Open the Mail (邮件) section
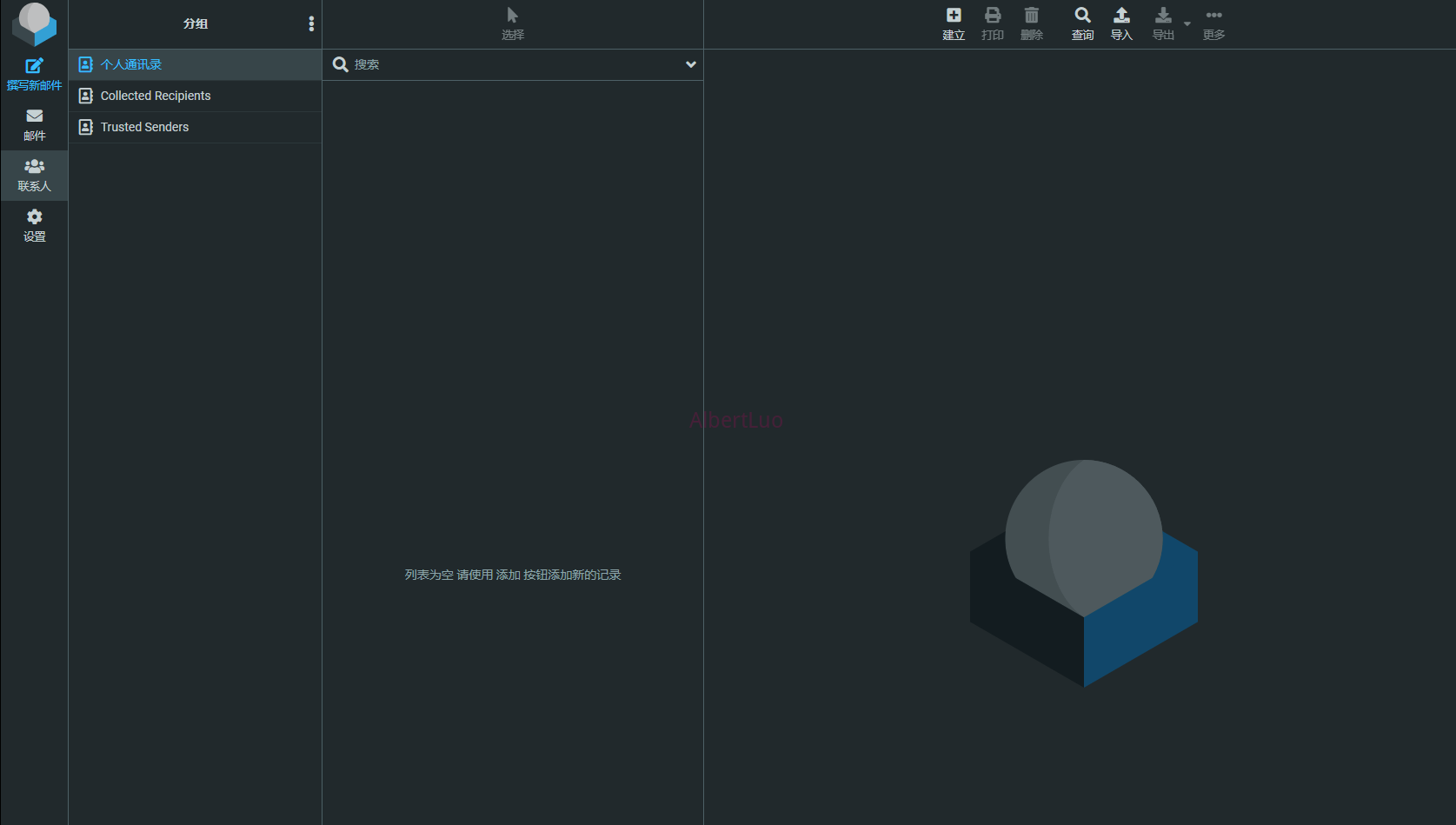Viewport: 1456px width, 825px height. coord(34,125)
